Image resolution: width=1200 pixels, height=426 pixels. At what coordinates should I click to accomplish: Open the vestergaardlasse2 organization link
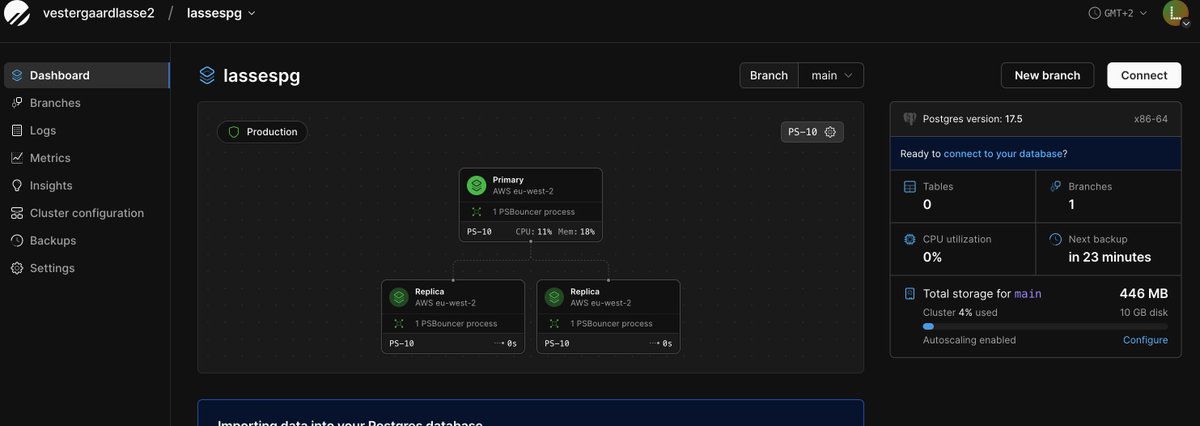click(99, 13)
